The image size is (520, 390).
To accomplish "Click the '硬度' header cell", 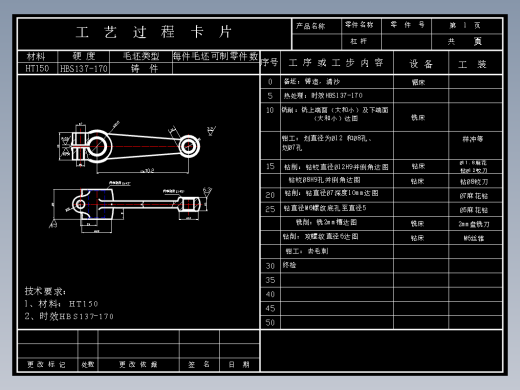I will 83,56.
